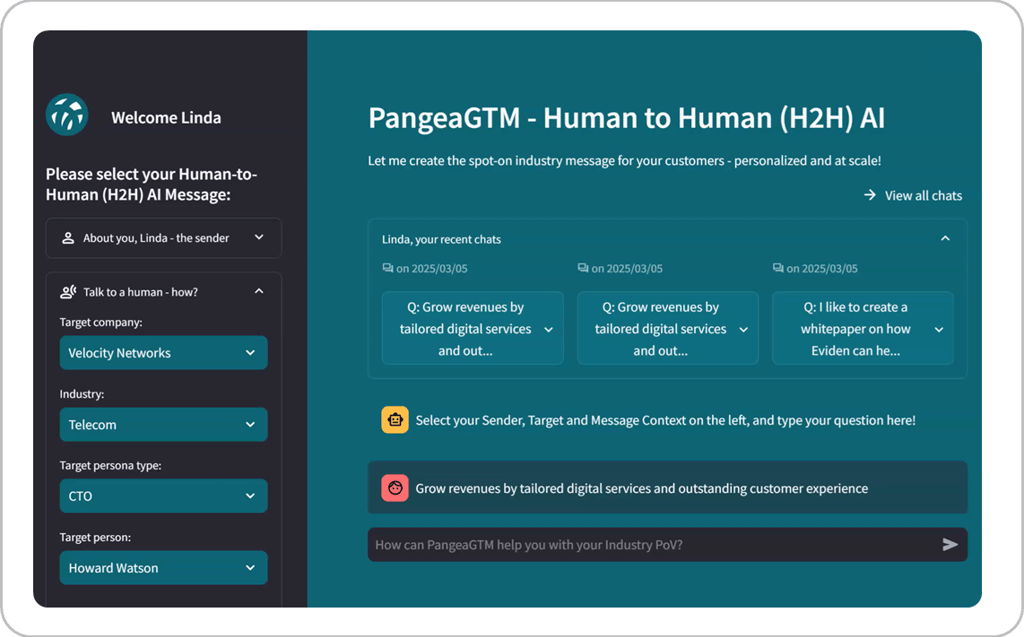
Task: Click the chat bubble icon of the first recent chat date
Action: point(388,268)
